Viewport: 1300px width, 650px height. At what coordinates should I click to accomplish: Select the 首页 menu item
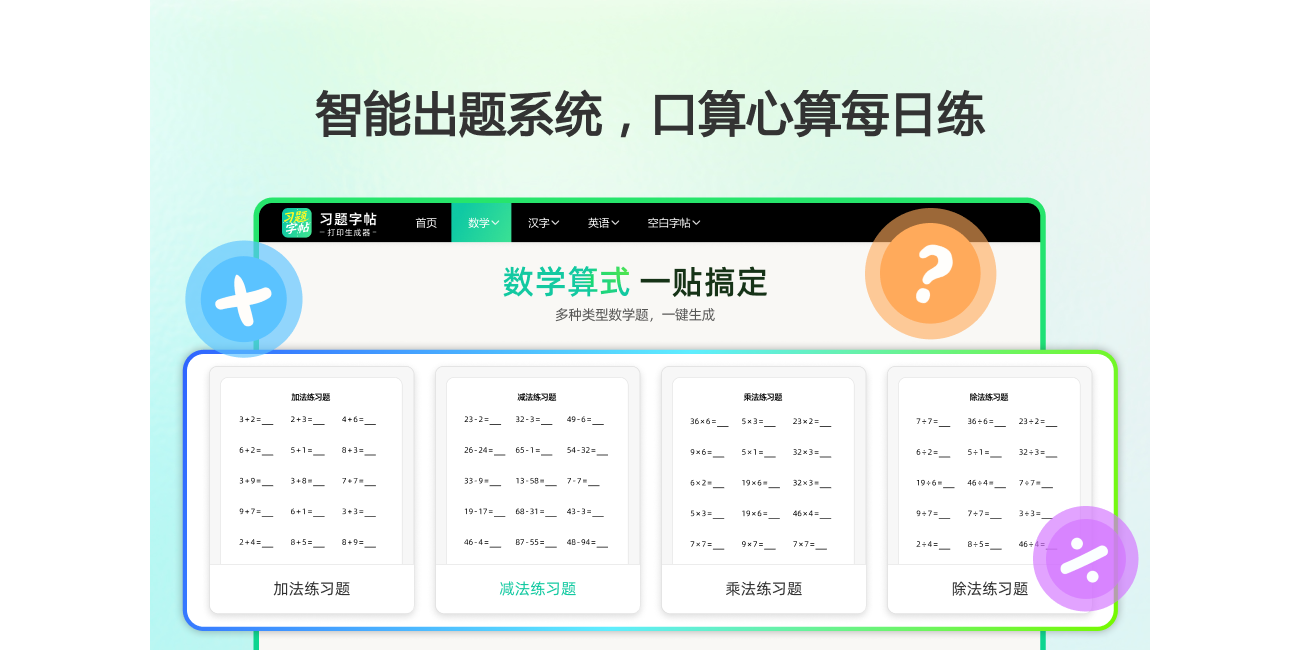point(424,222)
